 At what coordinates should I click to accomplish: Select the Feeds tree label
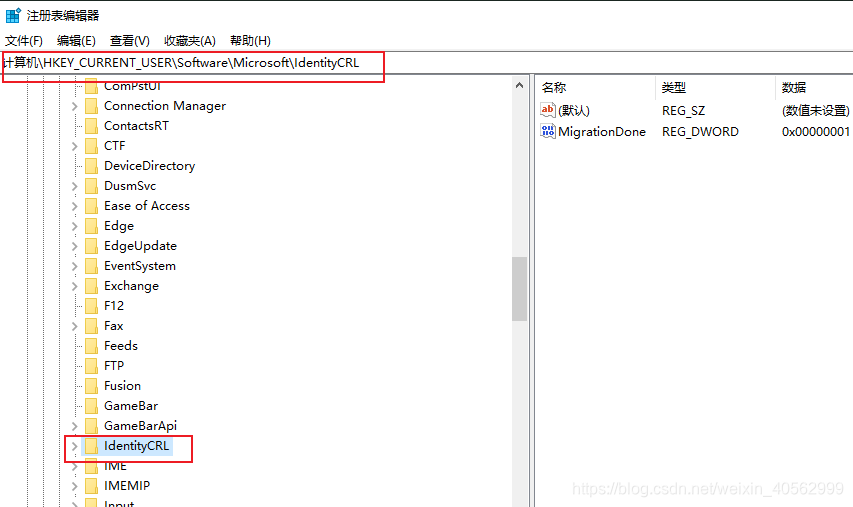pos(121,346)
